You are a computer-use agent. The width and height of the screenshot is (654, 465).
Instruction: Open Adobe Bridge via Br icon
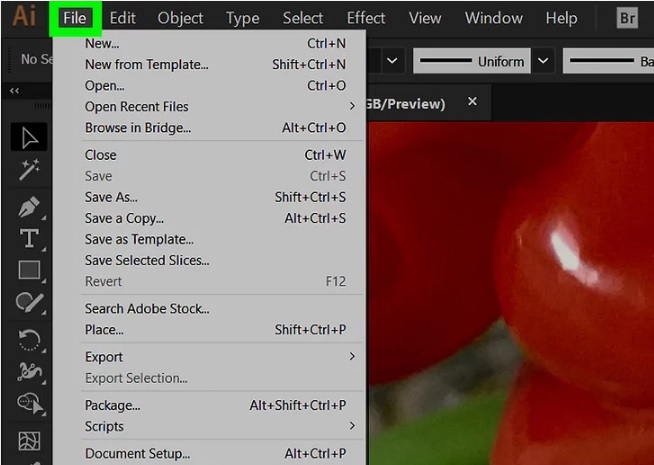click(x=627, y=18)
